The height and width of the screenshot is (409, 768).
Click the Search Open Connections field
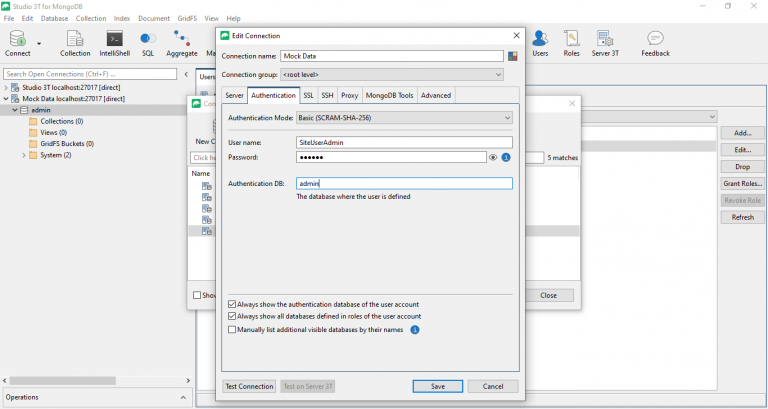click(x=90, y=74)
